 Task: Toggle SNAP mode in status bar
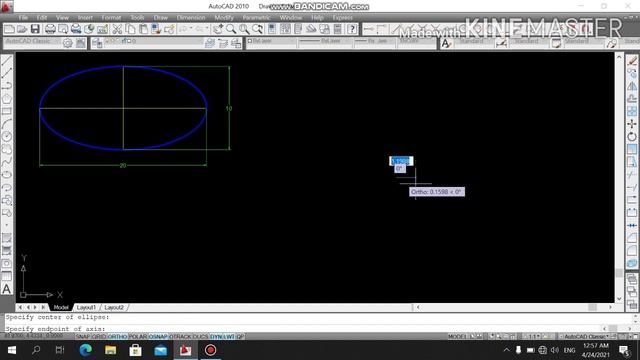83,337
